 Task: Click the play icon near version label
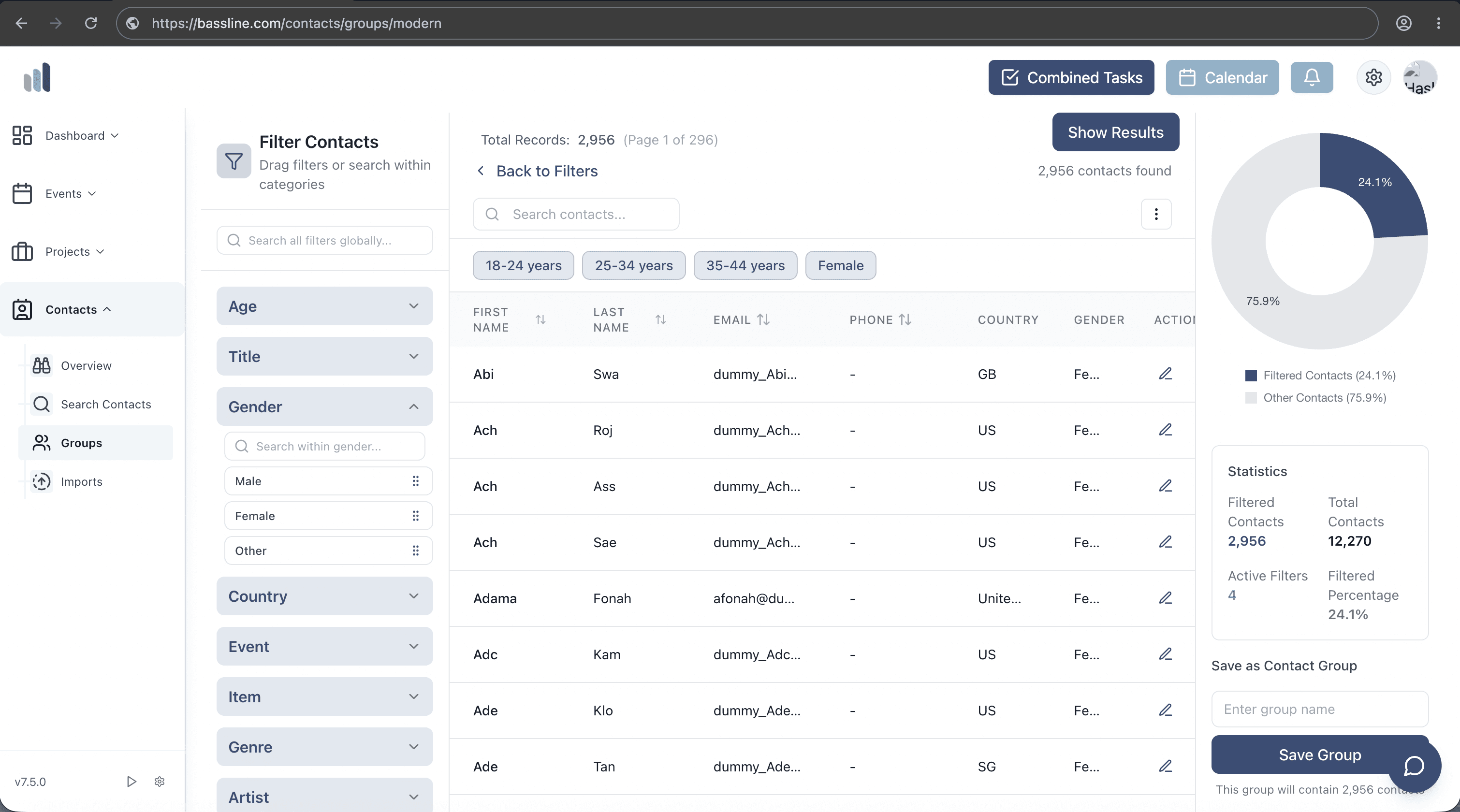click(x=131, y=782)
